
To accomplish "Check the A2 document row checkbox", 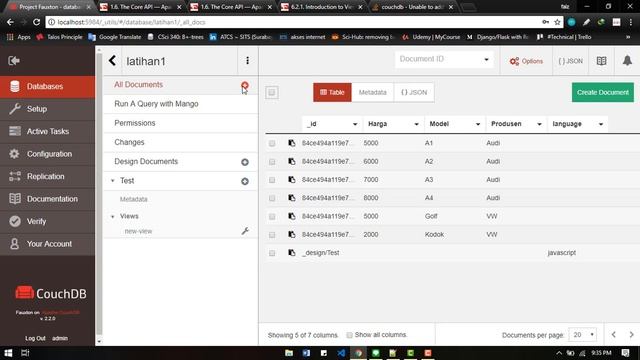I will point(272,162).
